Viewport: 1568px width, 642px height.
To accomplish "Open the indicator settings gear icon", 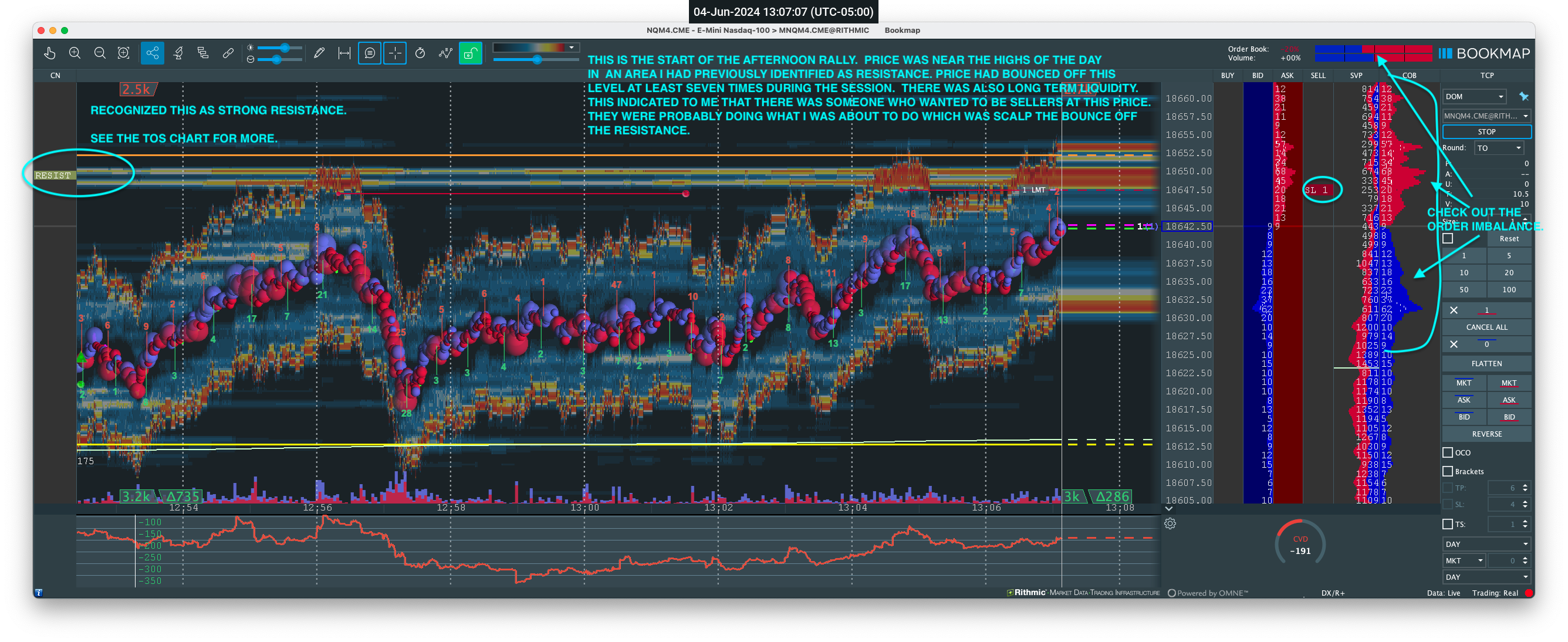I will click(1170, 524).
